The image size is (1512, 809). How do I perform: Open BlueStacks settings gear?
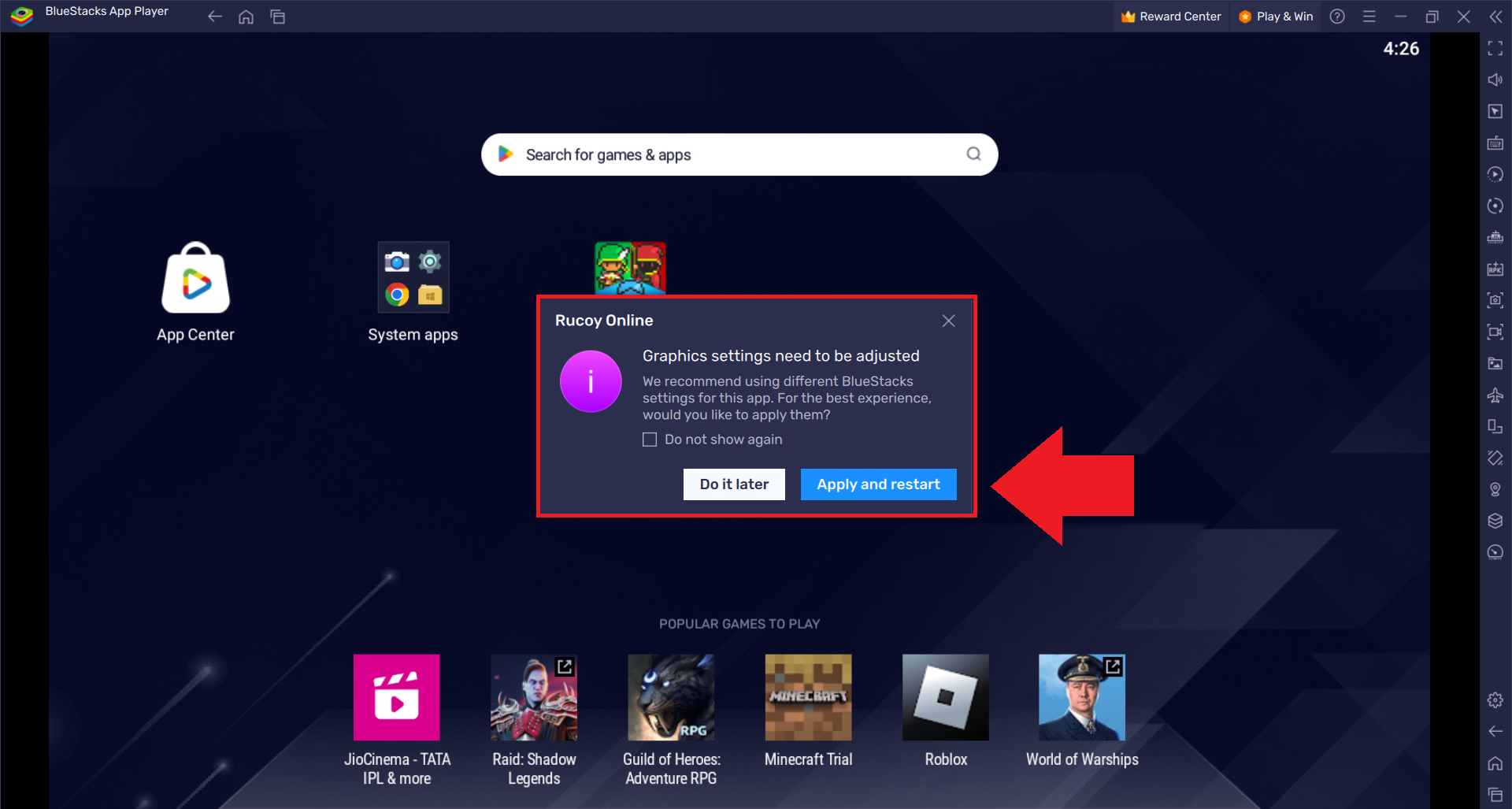1494,700
